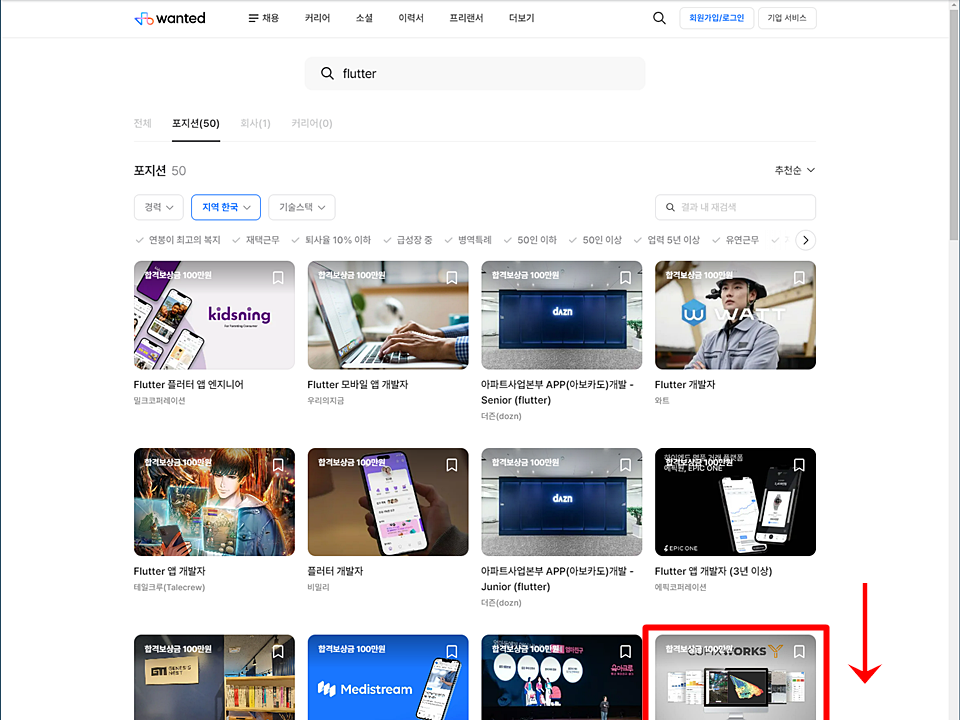This screenshot has height=720, width=960.
Task: Bookmark the GTI job card
Action: point(278,651)
